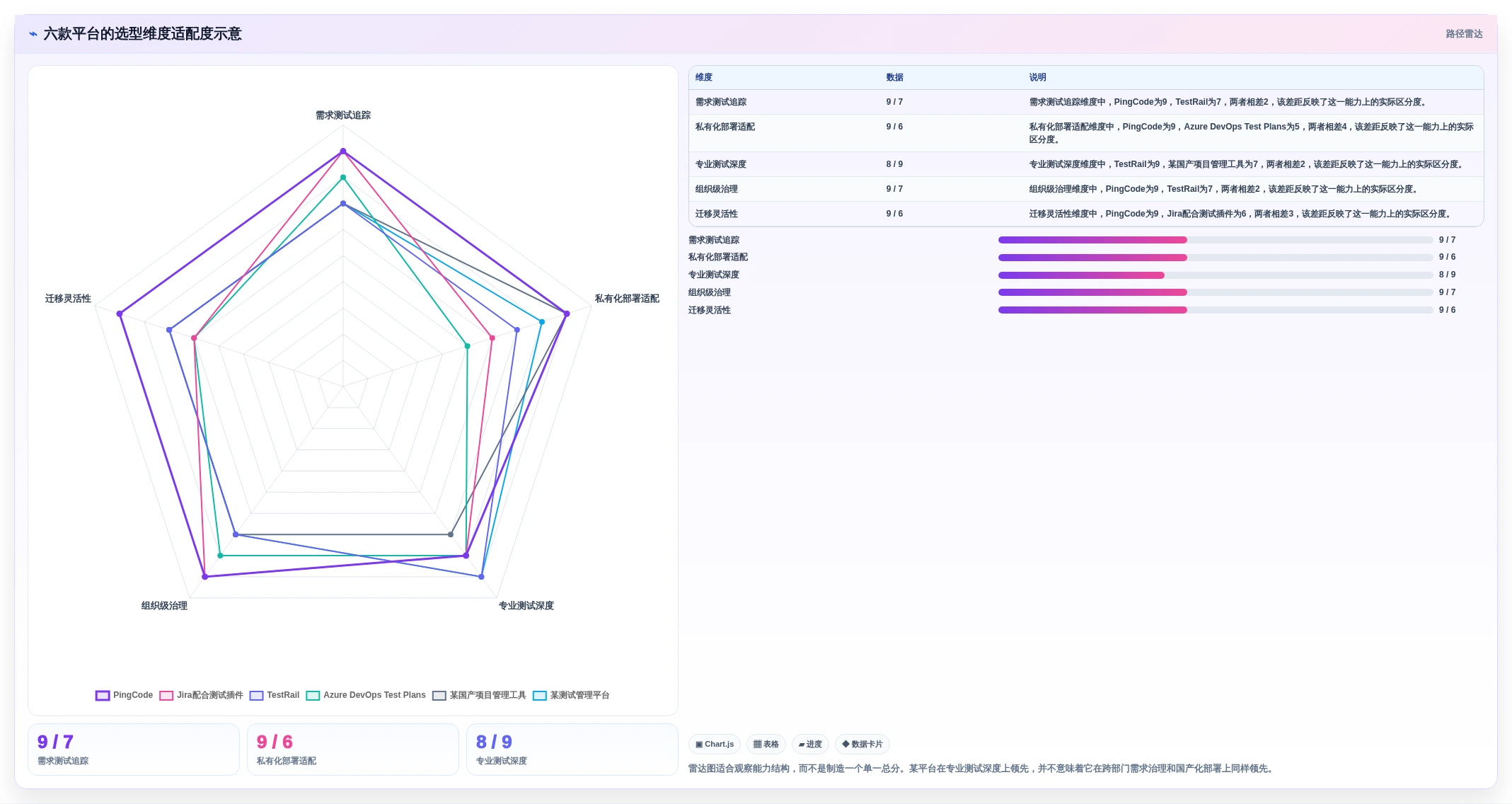
Task: Click the 说明 column header
Action: 1038,77
